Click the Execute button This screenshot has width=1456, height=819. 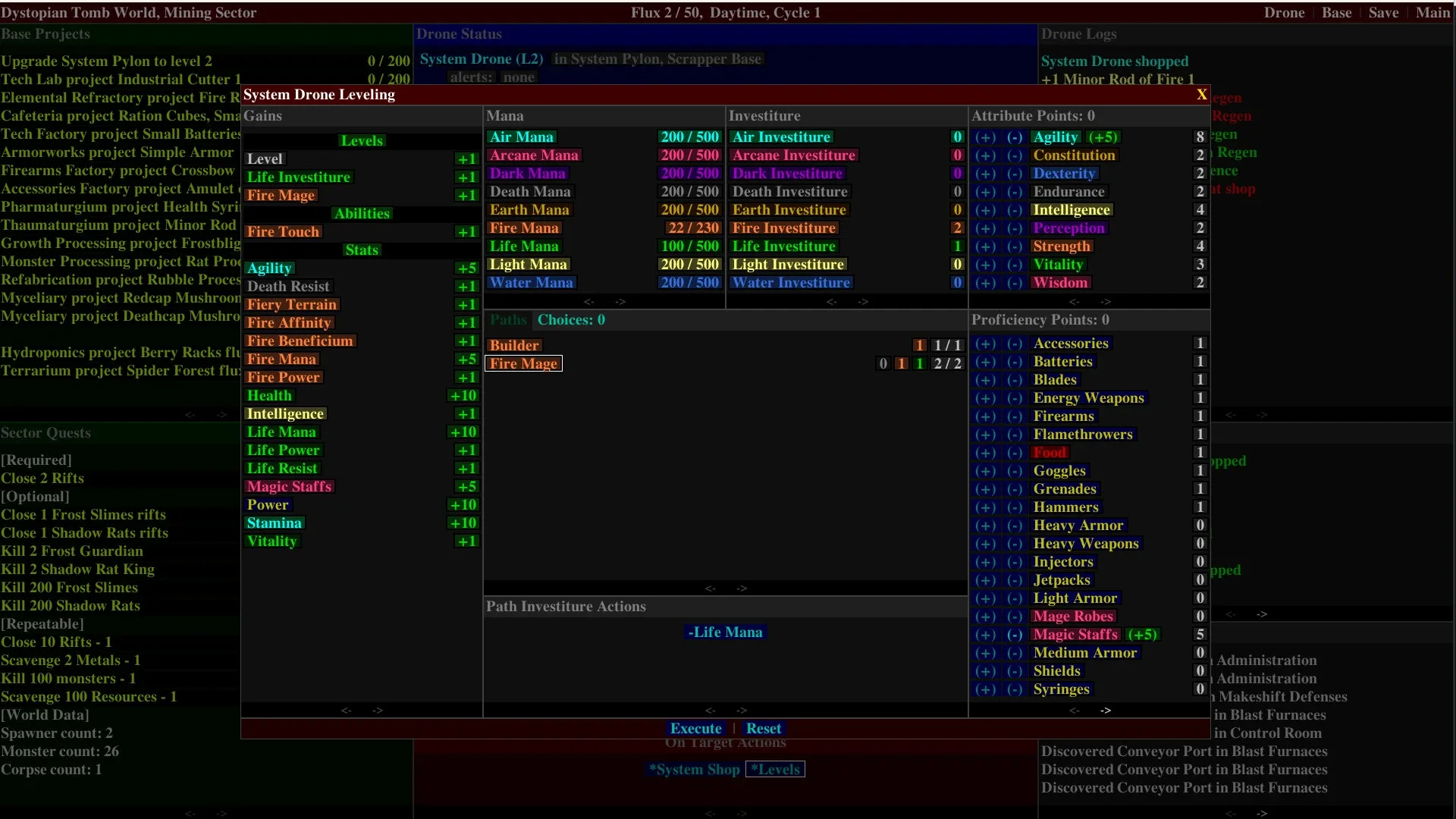[x=695, y=729]
